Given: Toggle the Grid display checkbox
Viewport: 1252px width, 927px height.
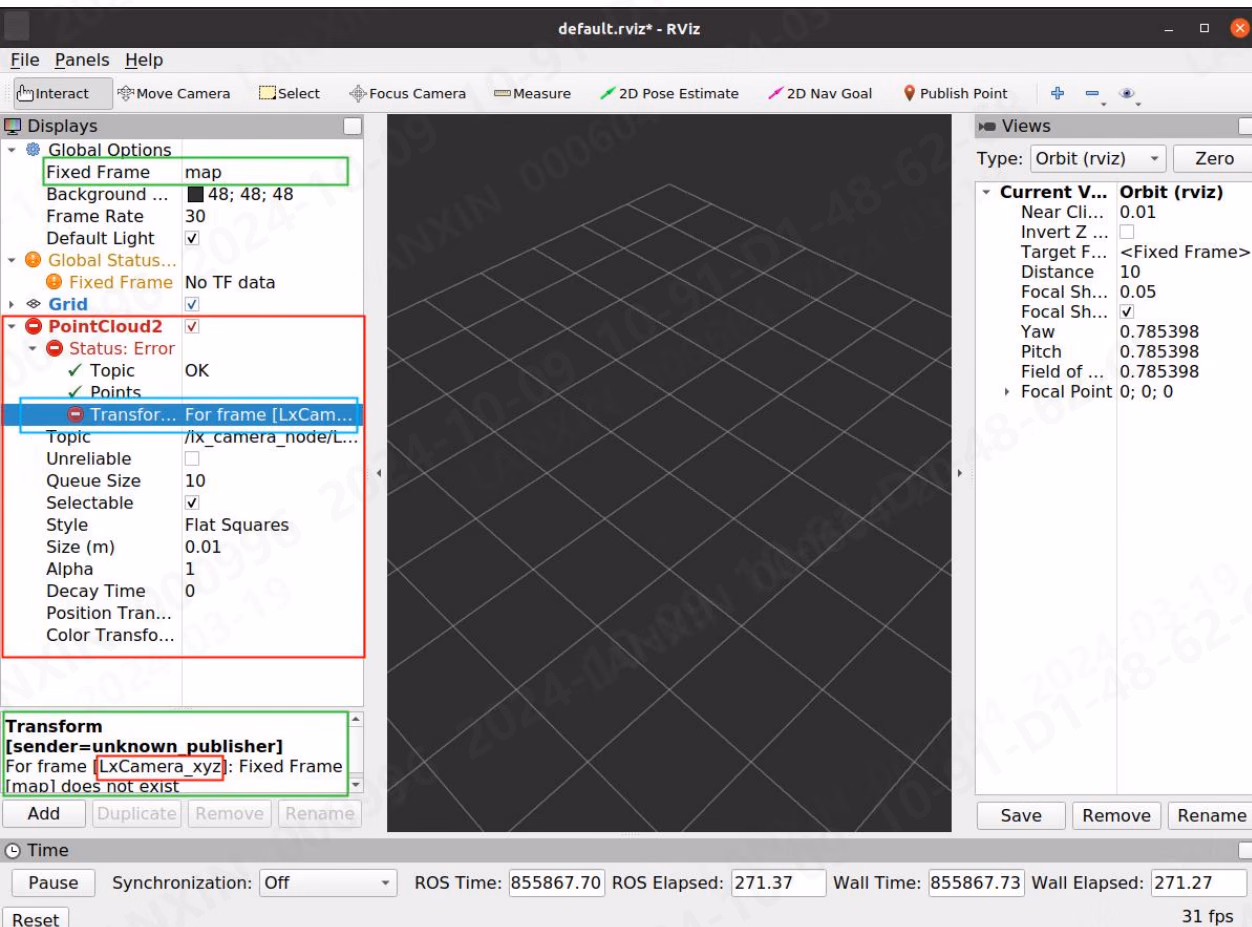Looking at the screenshot, I should 192,304.
